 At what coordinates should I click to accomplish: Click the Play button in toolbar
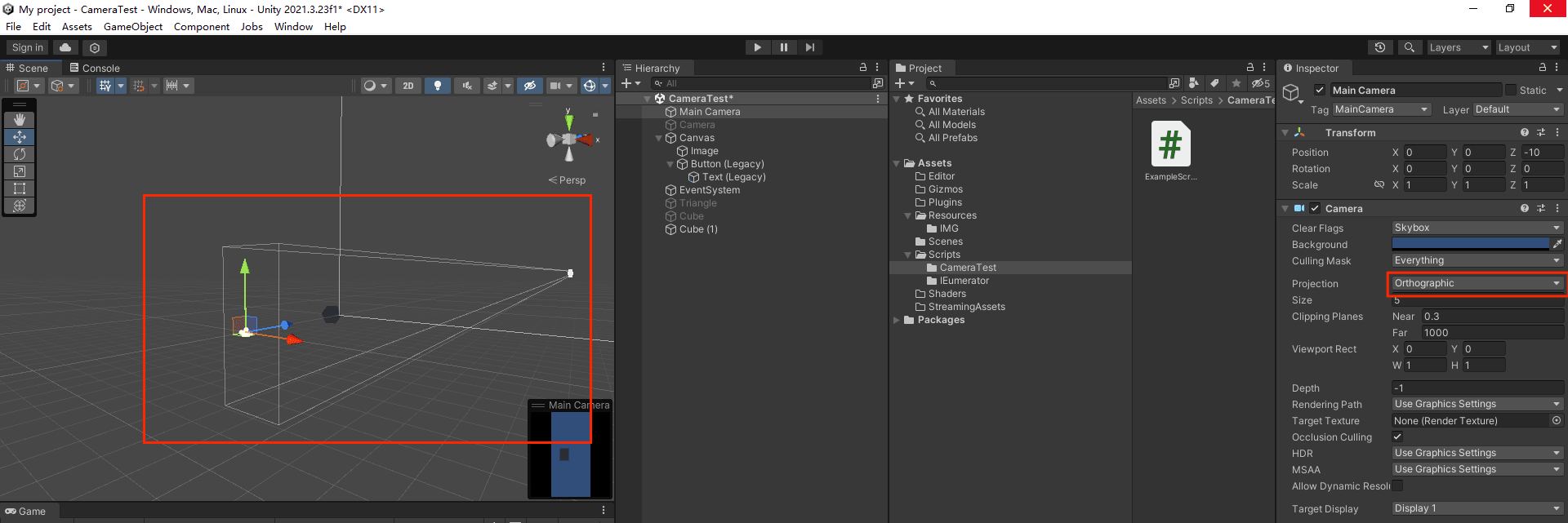757,47
